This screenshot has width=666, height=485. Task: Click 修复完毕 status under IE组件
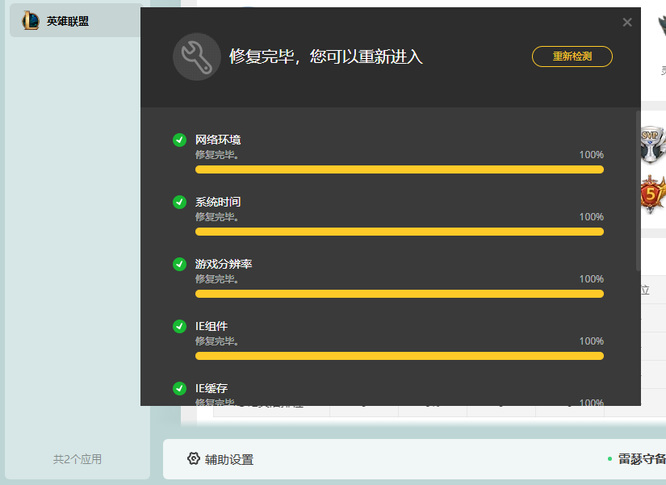[217, 341]
